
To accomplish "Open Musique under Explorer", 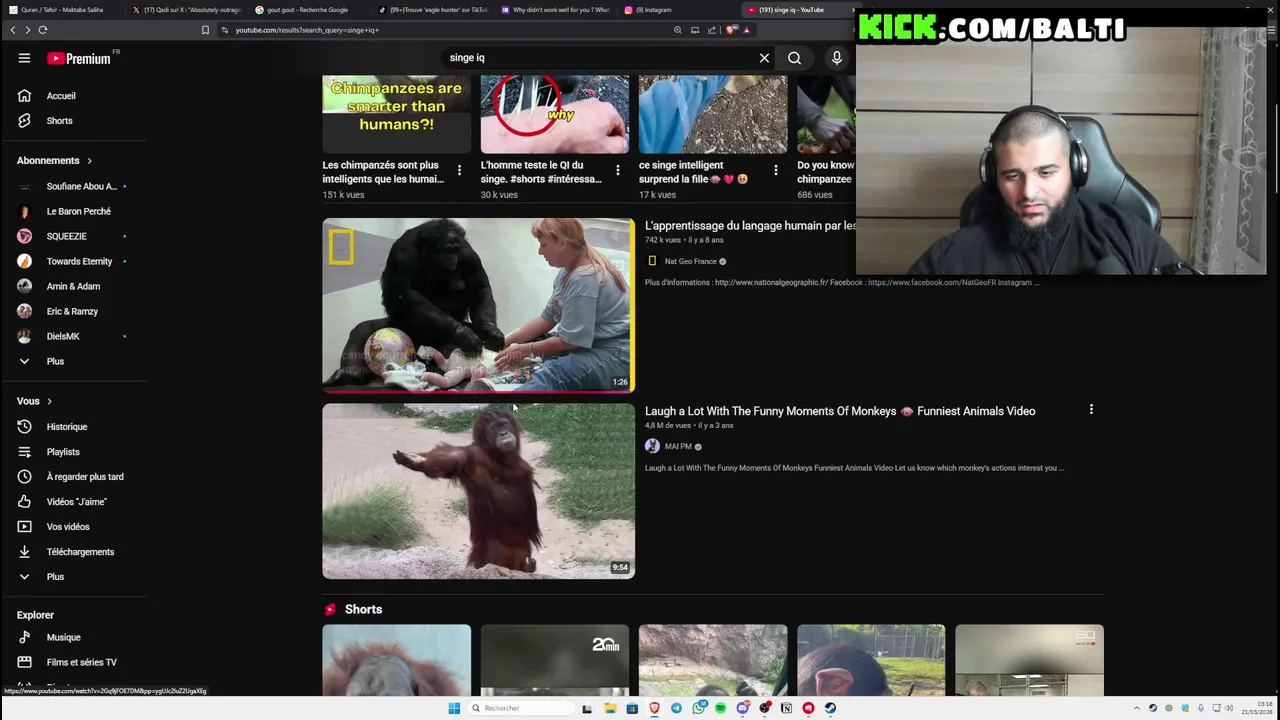I will (x=63, y=637).
